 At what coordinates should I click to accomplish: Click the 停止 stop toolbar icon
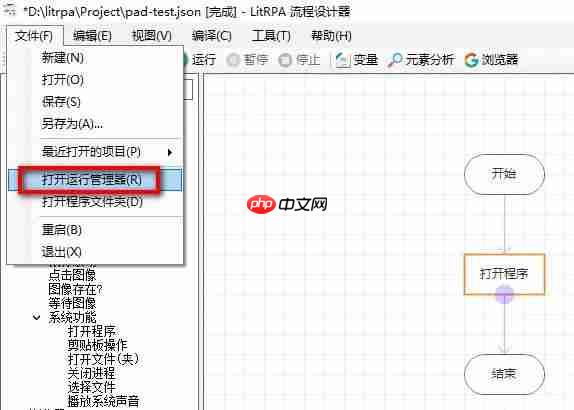[285, 60]
